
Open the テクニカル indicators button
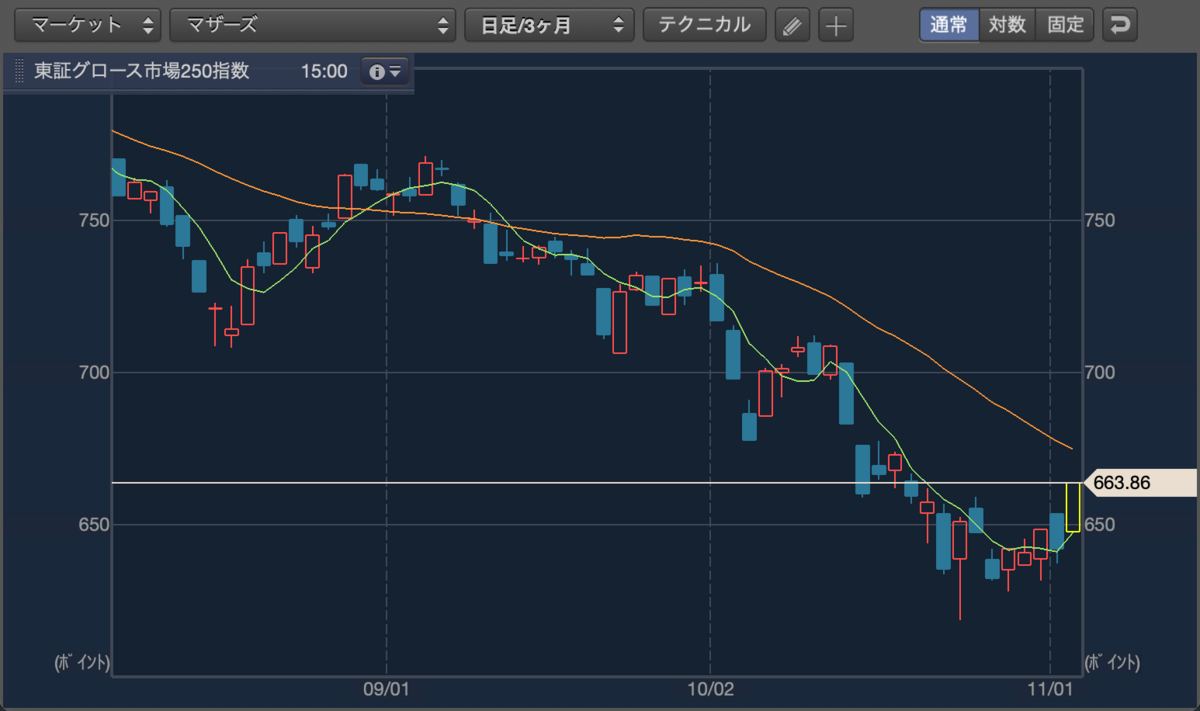pyautogui.click(x=704, y=25)
